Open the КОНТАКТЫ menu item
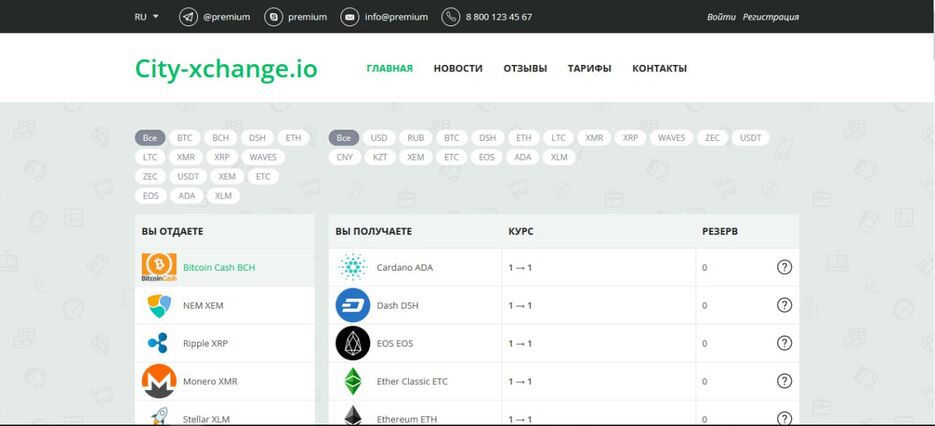The height and width of the screenshot is (426, 935). [660, 68]
